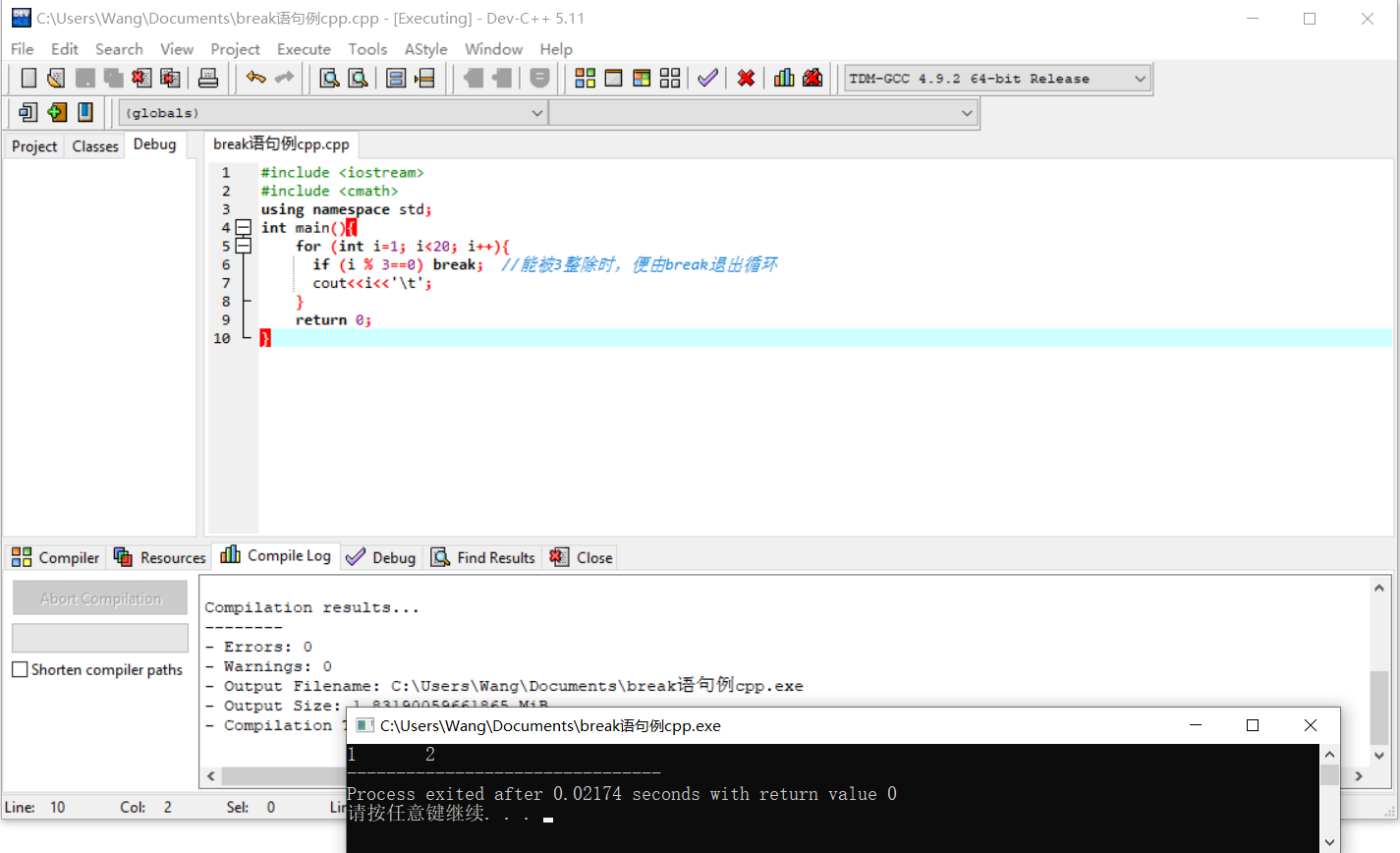Click the Compile & Run toolbar icon
The image size is (1400, 853).
coord(642,78)
